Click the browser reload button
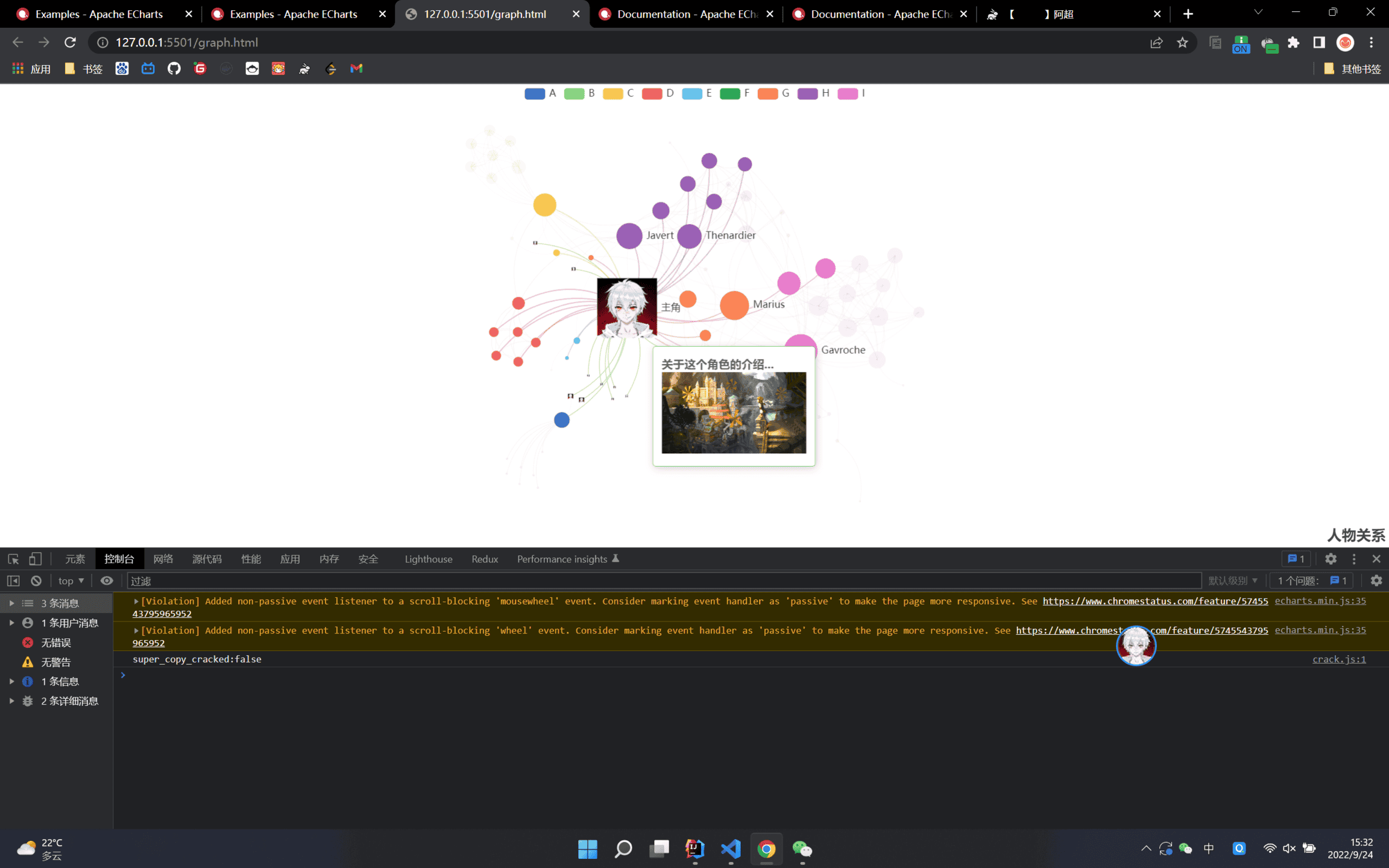This screenshot has height=868, width=1389. pyautogui.click(x=70, y=42)
